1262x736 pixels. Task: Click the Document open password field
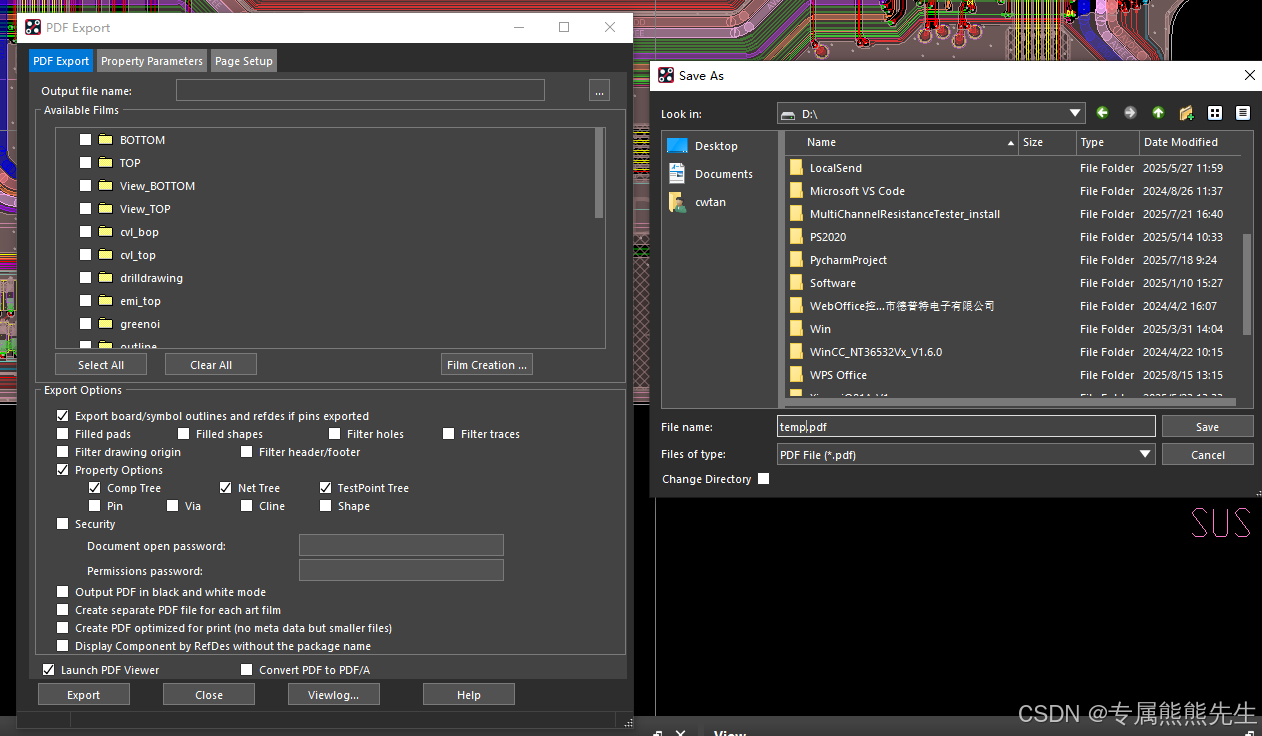pos(401,546)
